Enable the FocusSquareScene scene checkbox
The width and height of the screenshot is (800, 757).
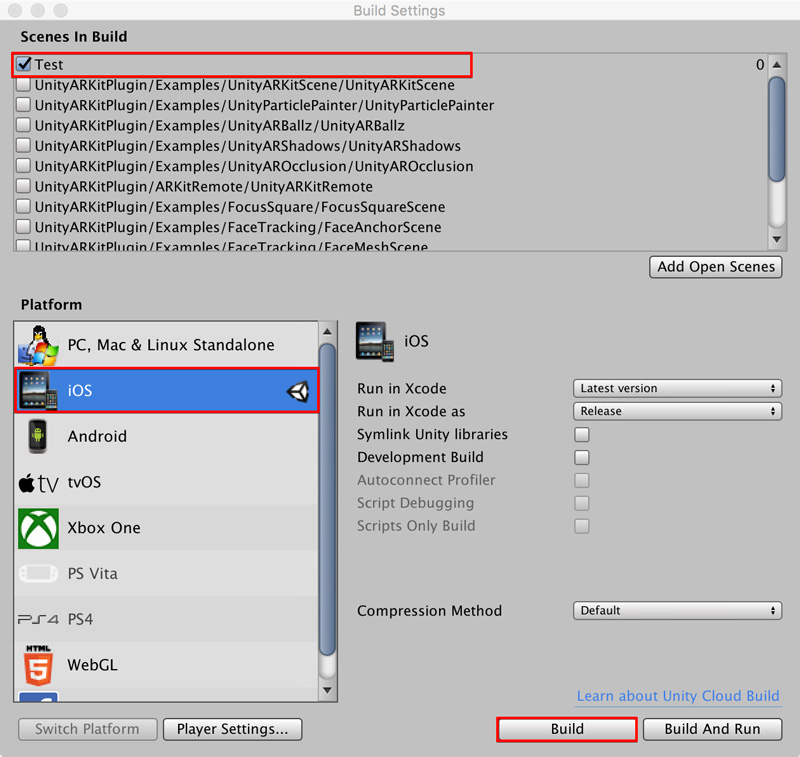(23, 207)
